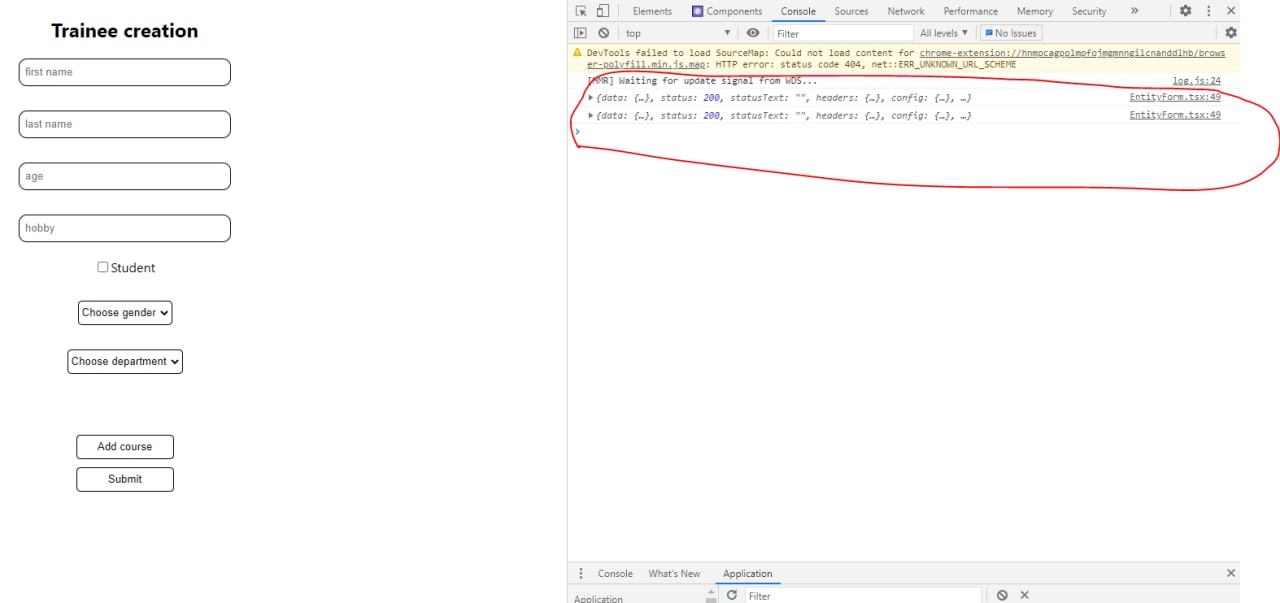
Task: Select the Application drawer tab
Action: (748, 573)
